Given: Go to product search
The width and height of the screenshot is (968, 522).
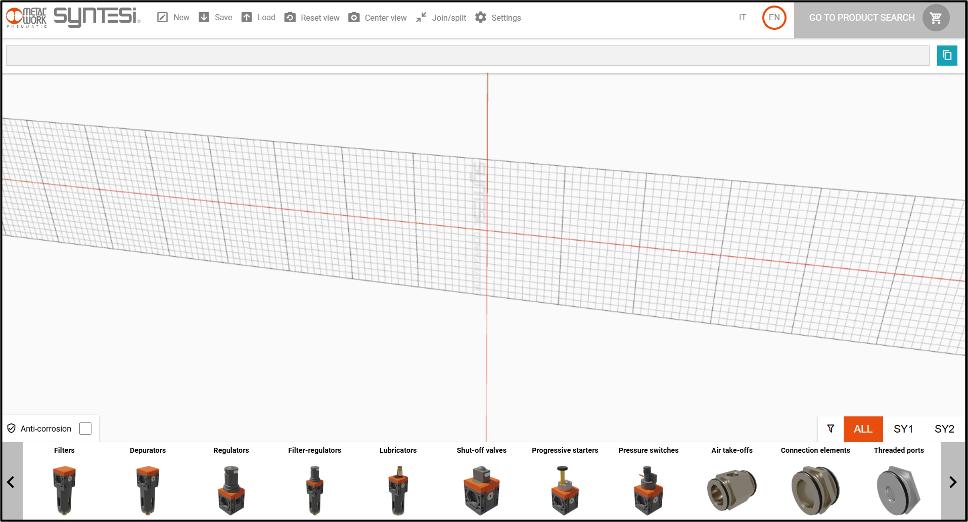Looking at the screenshot, I should (x=861, y=18).
